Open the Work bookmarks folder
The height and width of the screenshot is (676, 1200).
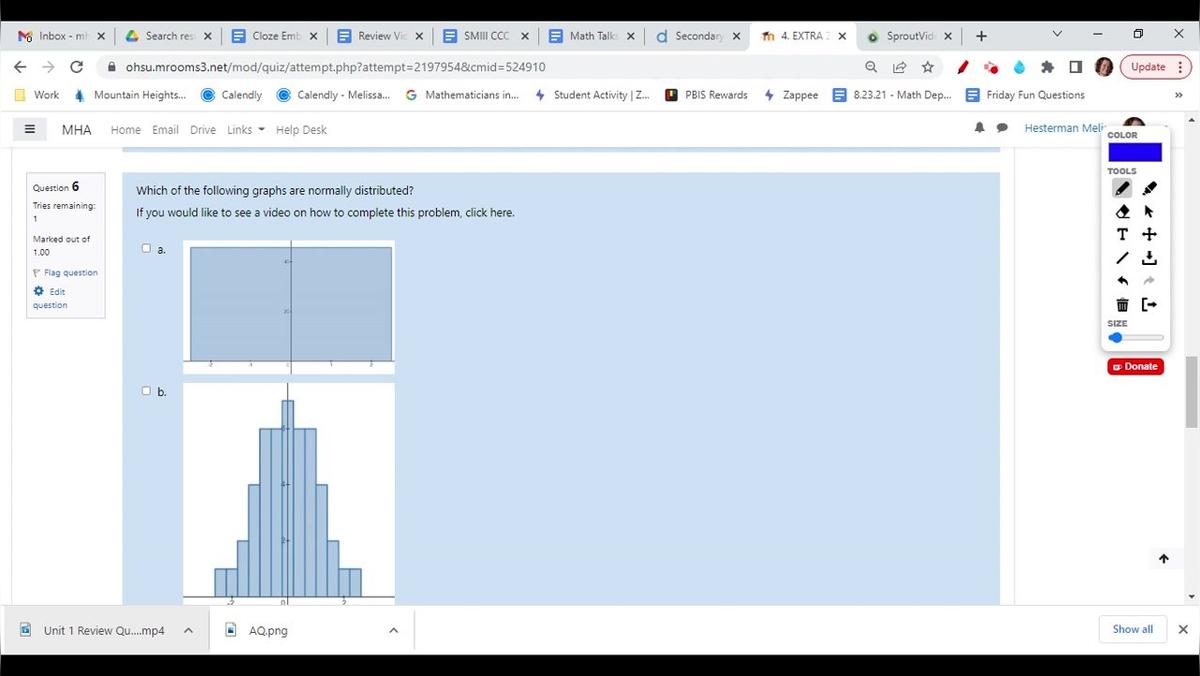36,95
